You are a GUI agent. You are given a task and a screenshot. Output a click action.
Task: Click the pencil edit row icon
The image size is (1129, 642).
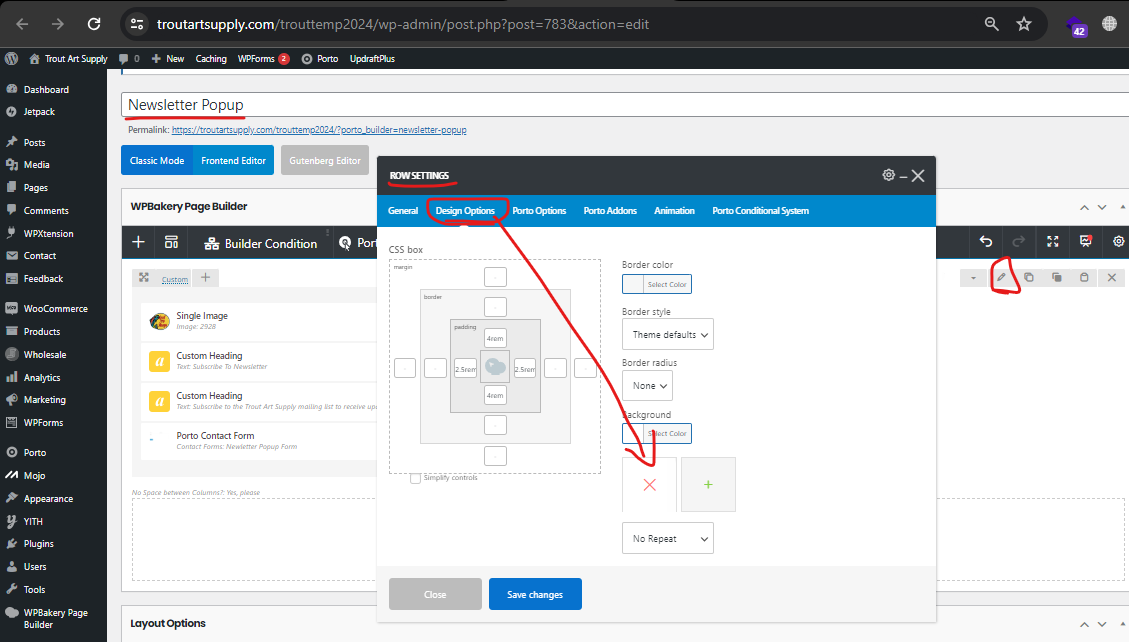pos(1001,277)
